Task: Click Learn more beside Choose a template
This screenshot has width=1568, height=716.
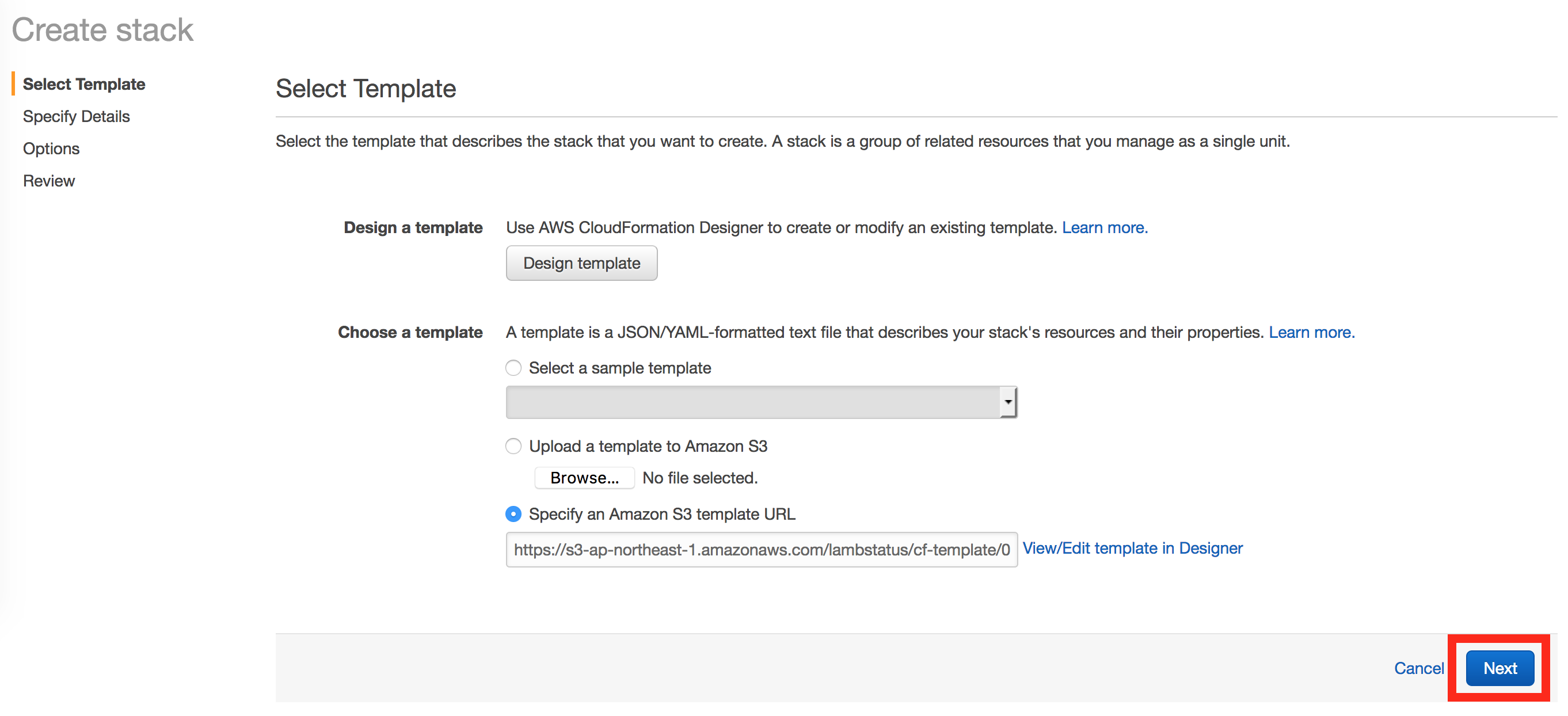Action: point(1311,333)
